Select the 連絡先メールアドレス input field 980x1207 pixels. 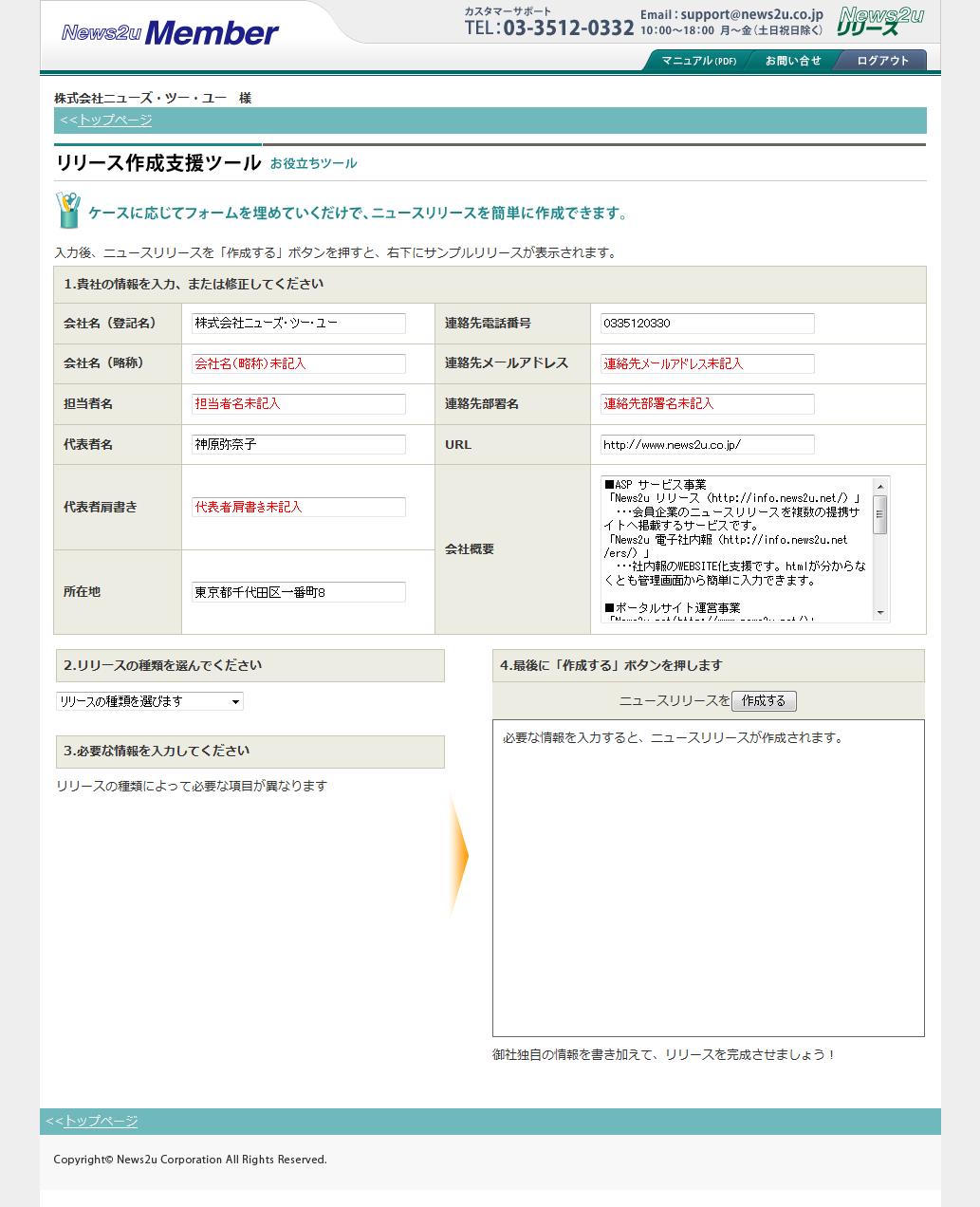click(707, 363)
